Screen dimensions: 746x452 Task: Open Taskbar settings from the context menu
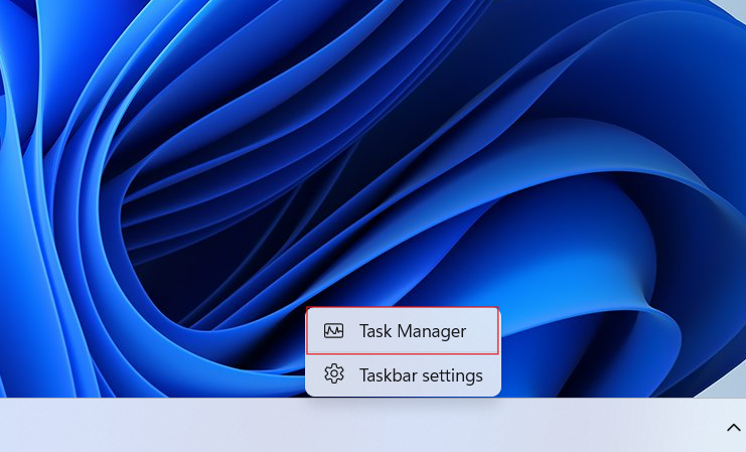click(402, 375)
